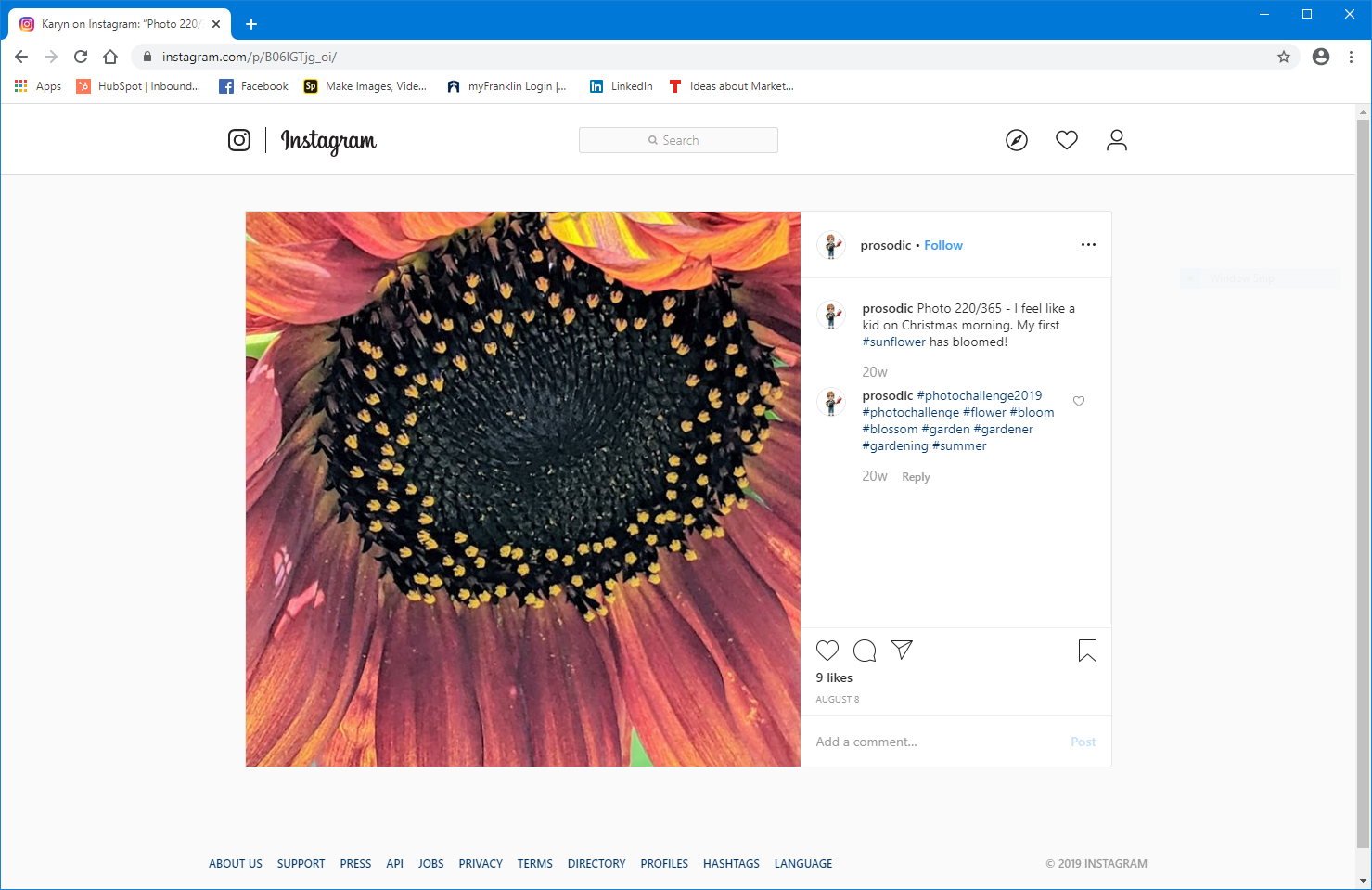Open the ABOUT US footer link
This screenshot has width=1372, height=890.
pyautogui.click(x=236, y=864)
